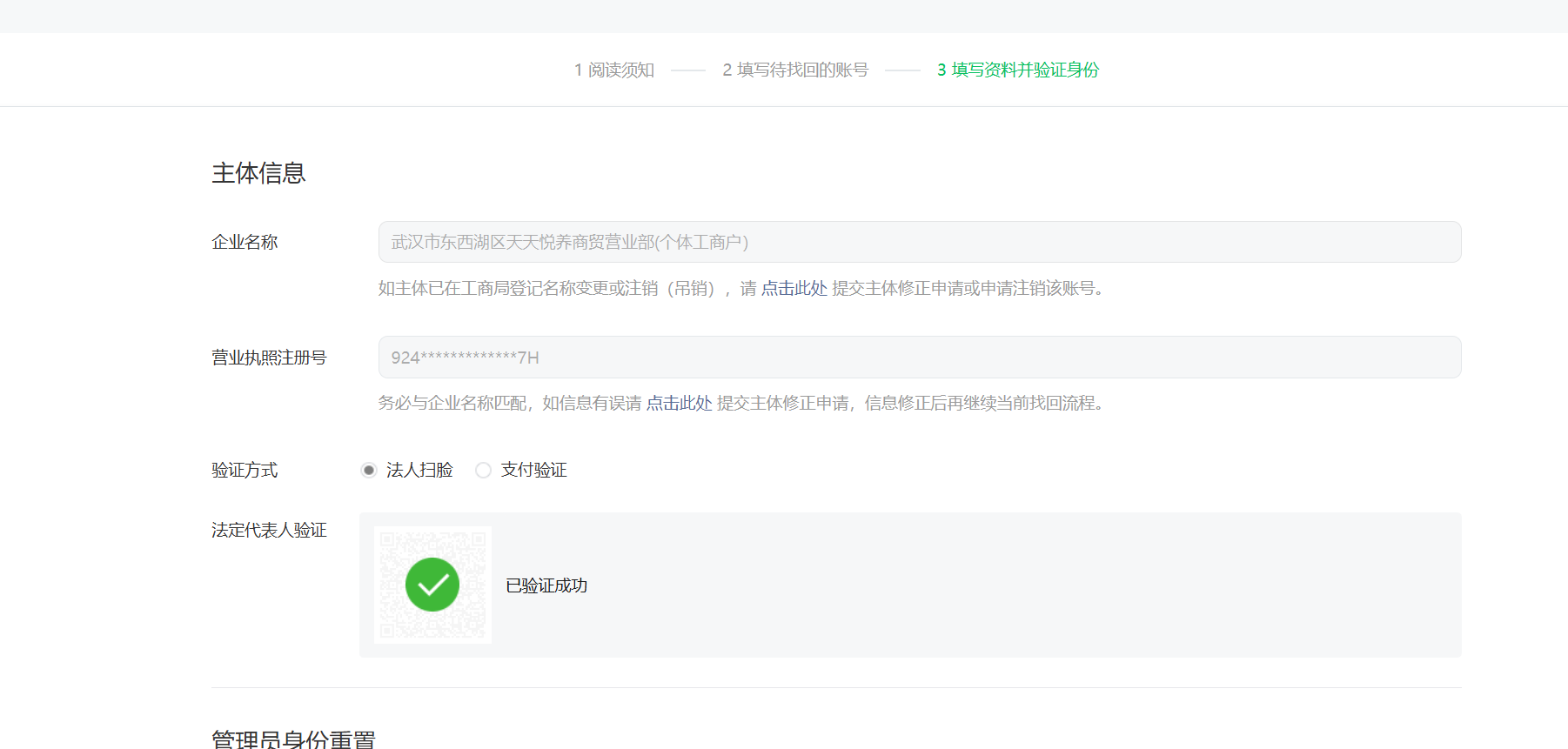This screenshot has height=749, width=1568.
Task: Click 点击此处 link under 营业执照注册号 field
Action: [x=679, y=403]
